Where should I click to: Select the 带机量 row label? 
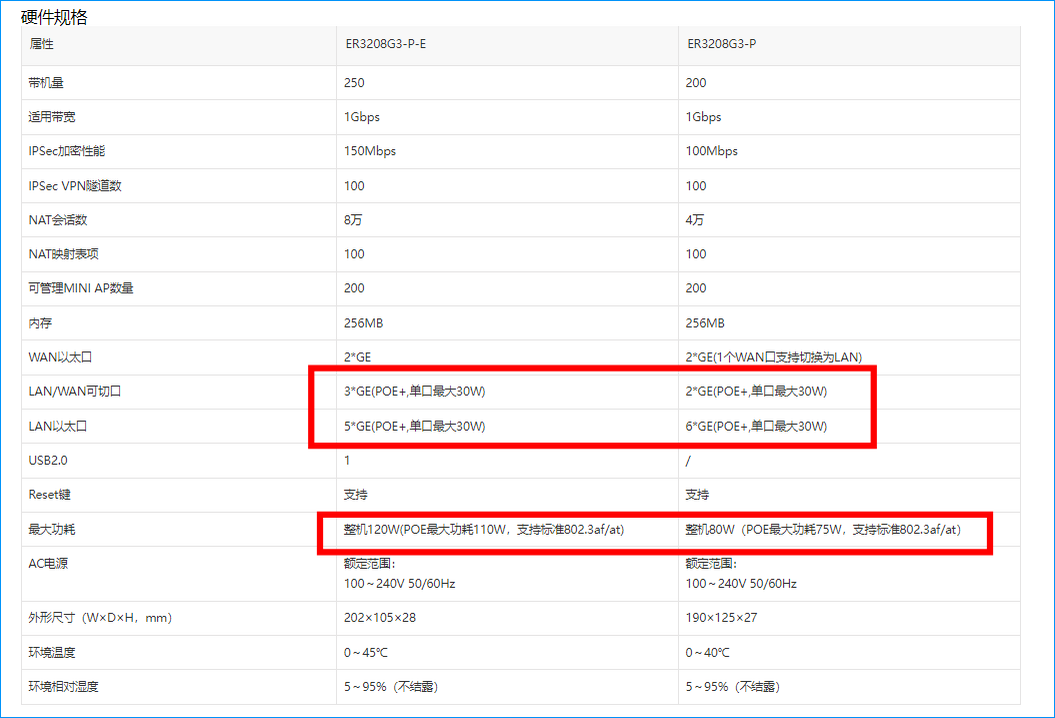tap(46, 83)
